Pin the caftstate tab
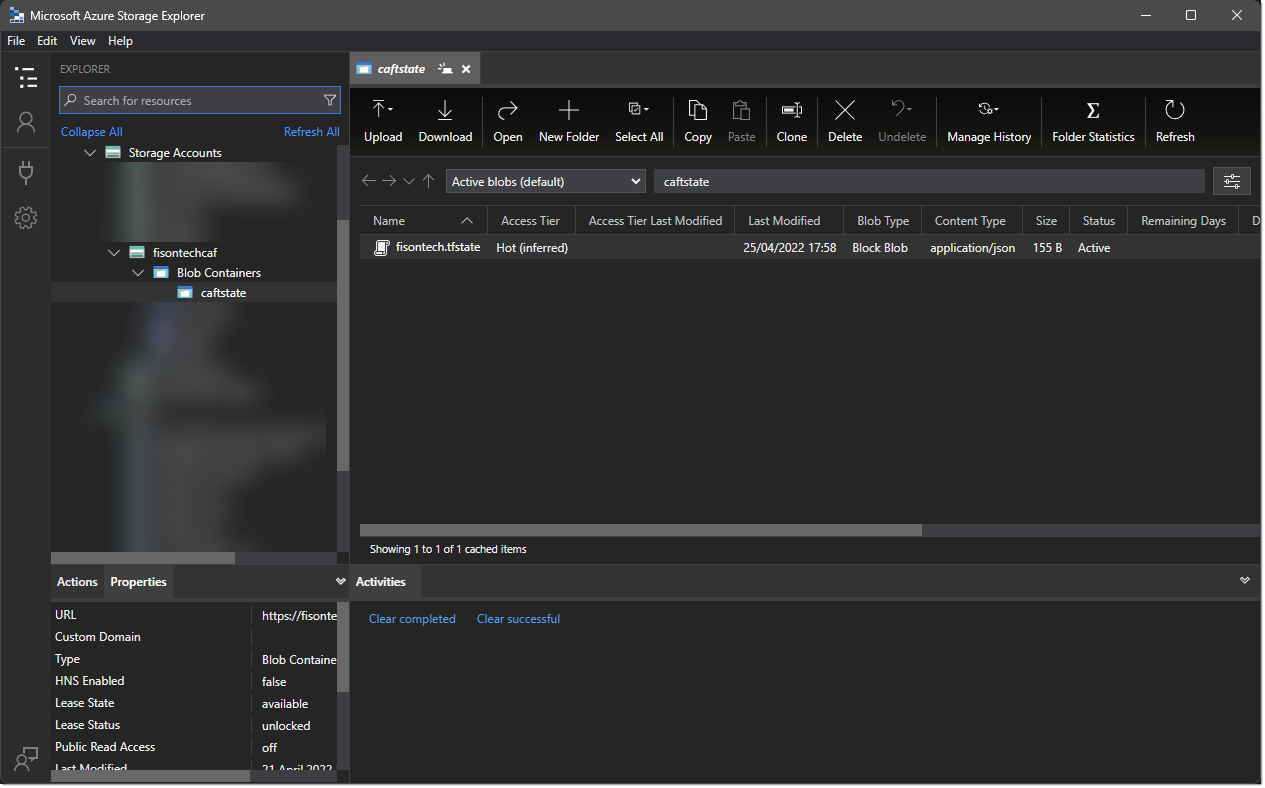1265x788 pixels. pos(446,69)
